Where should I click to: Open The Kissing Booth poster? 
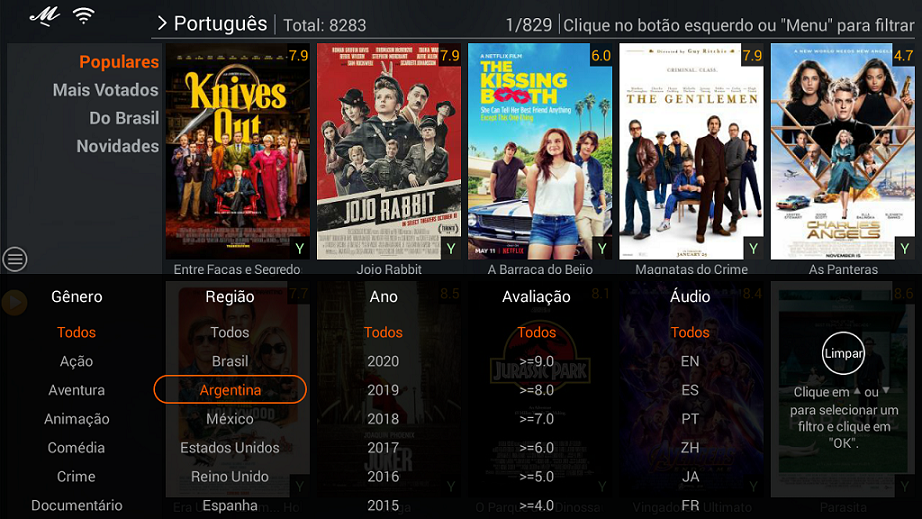tap(540, 151)
